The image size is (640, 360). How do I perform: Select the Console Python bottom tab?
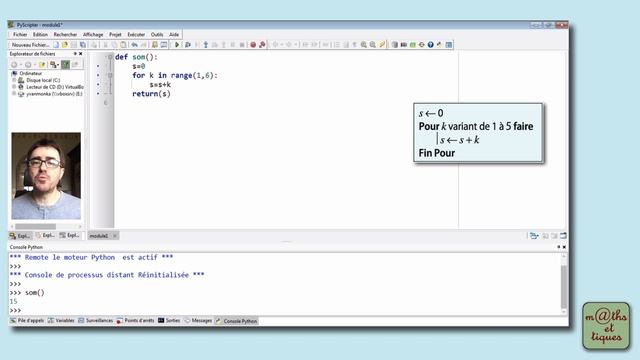(x=236, y=321)
